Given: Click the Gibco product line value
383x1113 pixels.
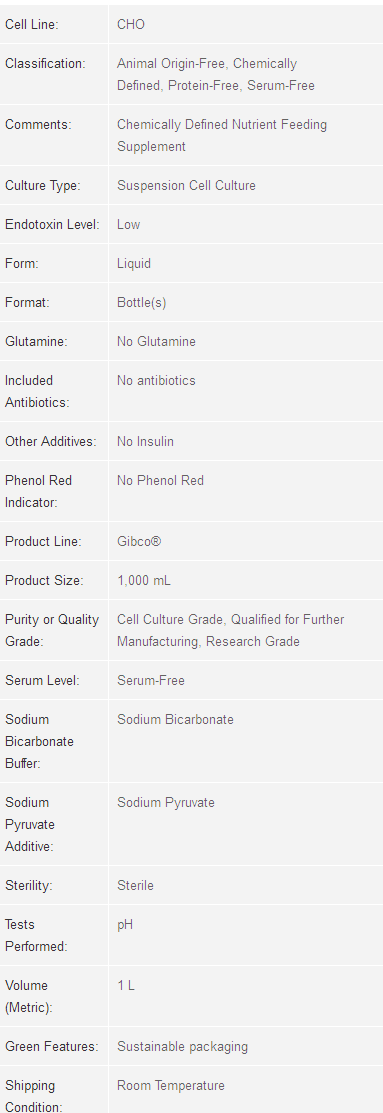Looking at the screenshot, I should [139, 542].
